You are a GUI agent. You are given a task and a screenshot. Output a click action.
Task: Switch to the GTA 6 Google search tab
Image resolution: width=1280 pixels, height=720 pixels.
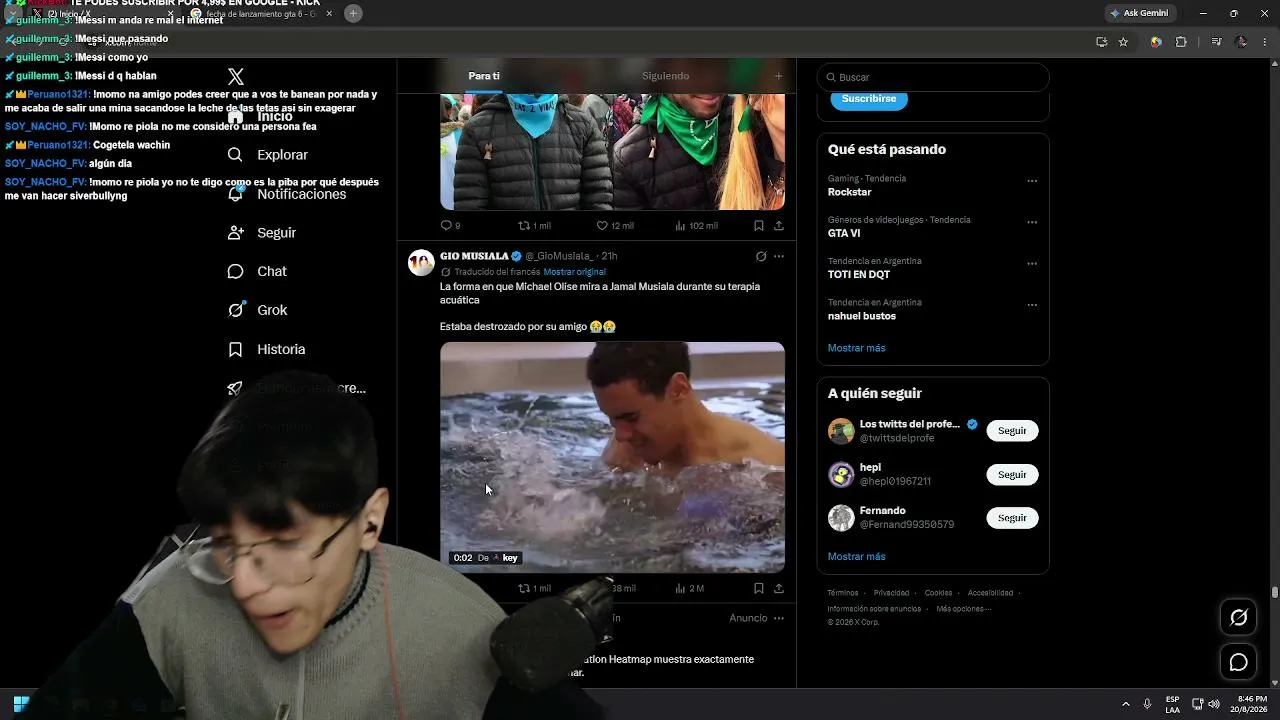[x=260, y=14]
